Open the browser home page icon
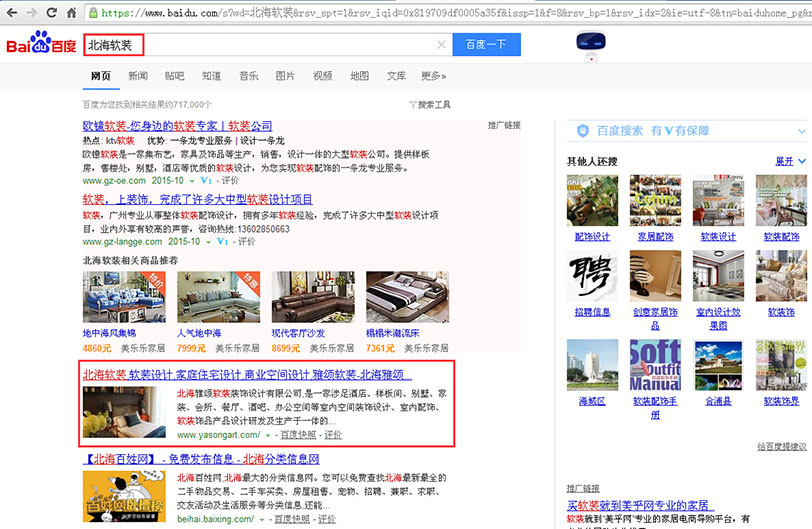 (x=71, y=12)
